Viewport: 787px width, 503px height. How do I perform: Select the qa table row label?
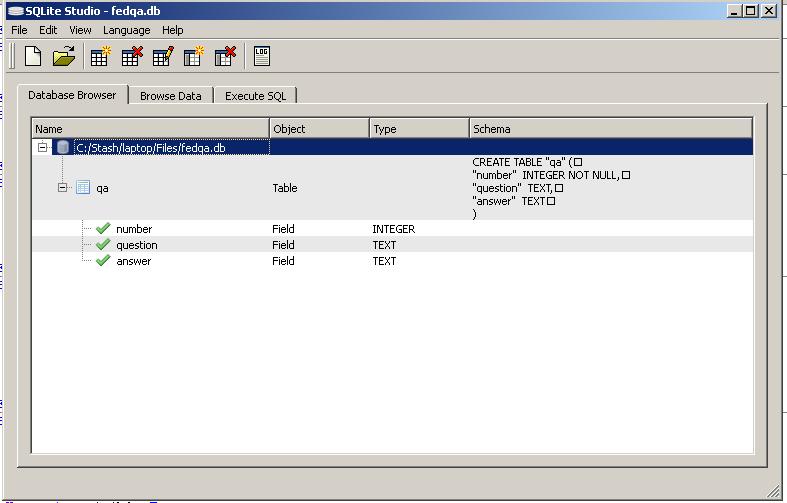pos(102,188)
